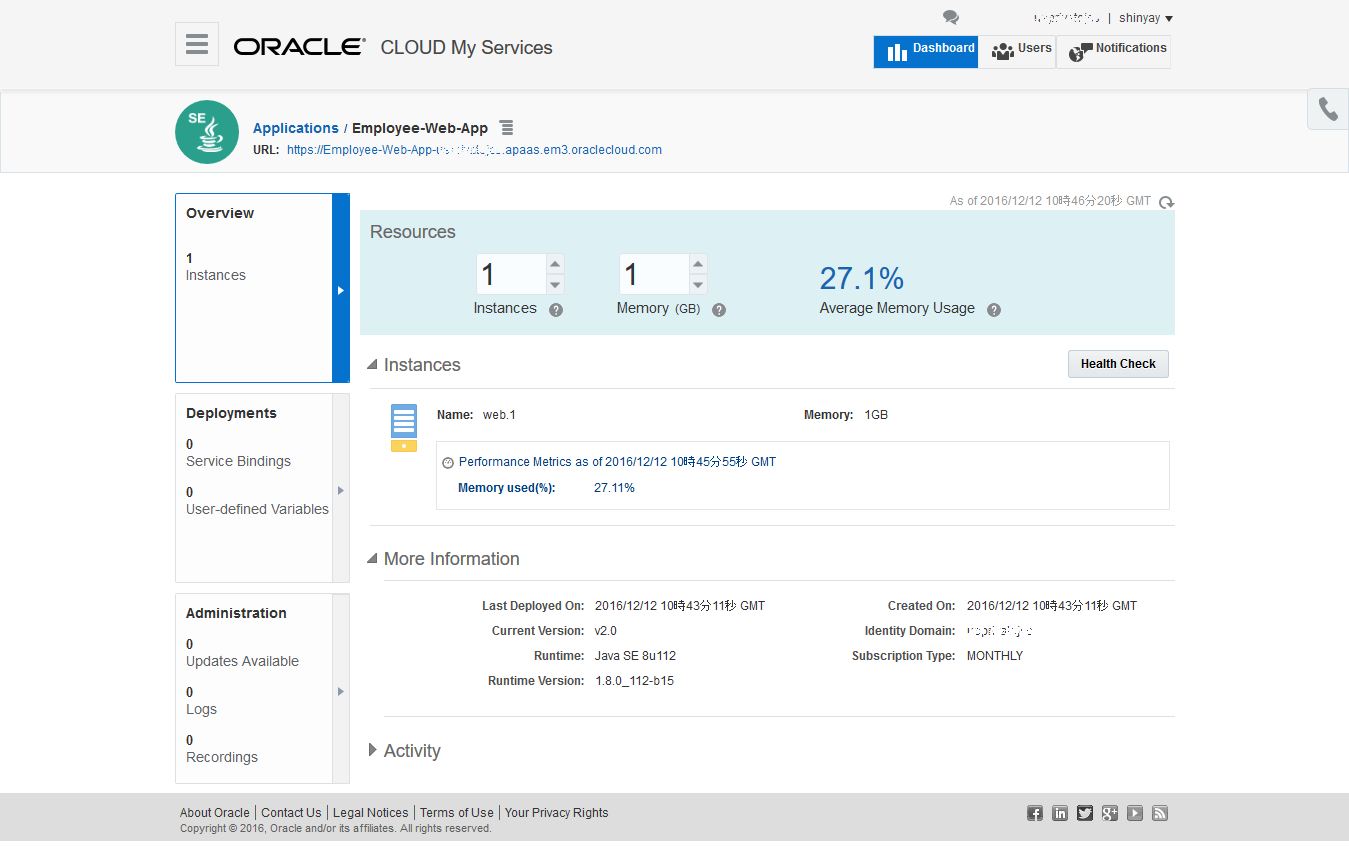
Task: Increase the Memory GB value
Action: coord(699,264)
